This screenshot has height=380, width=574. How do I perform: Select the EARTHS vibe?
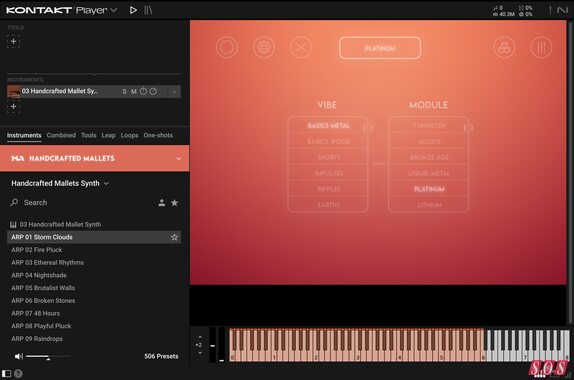(328, 205)
